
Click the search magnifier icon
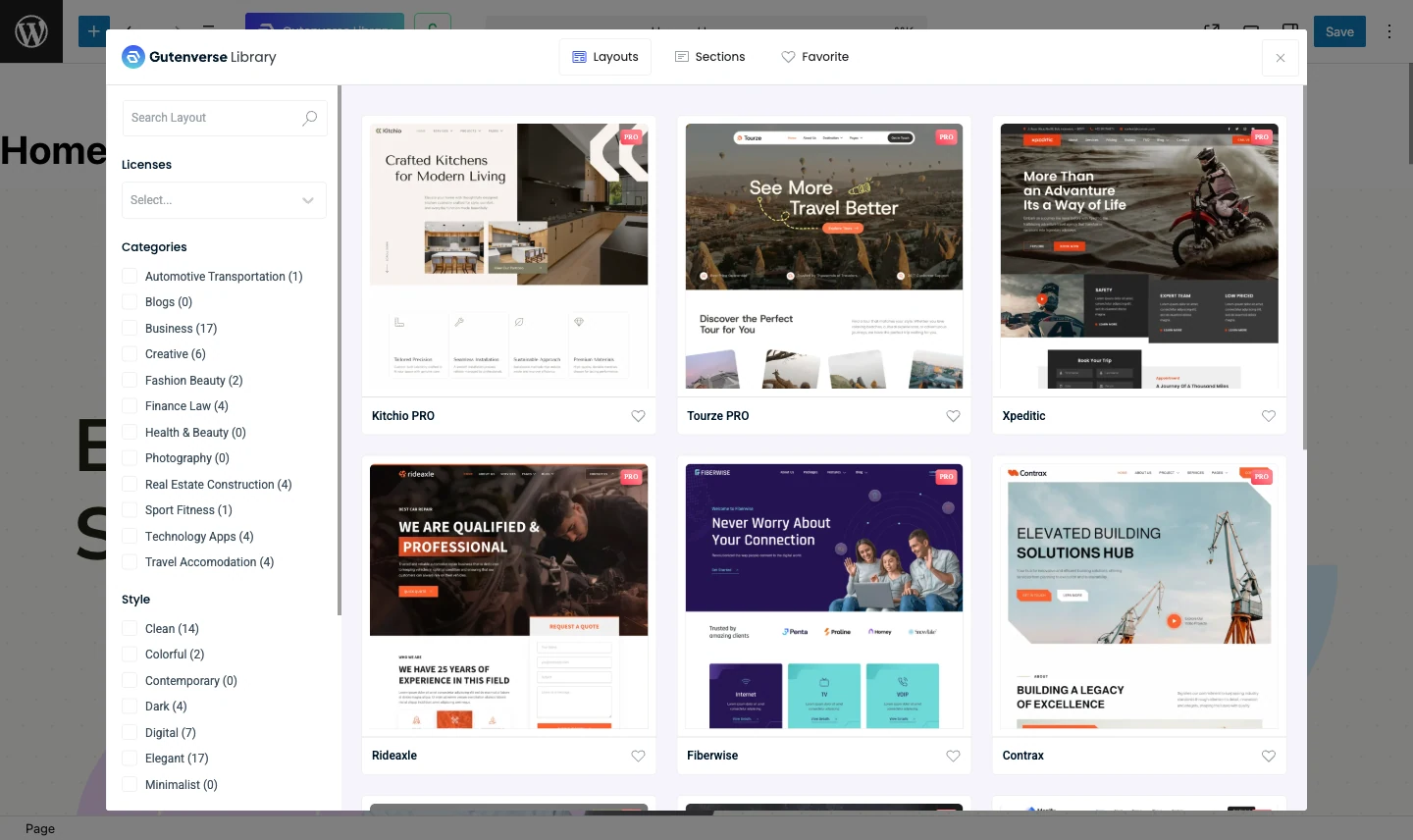click(310, 118)
